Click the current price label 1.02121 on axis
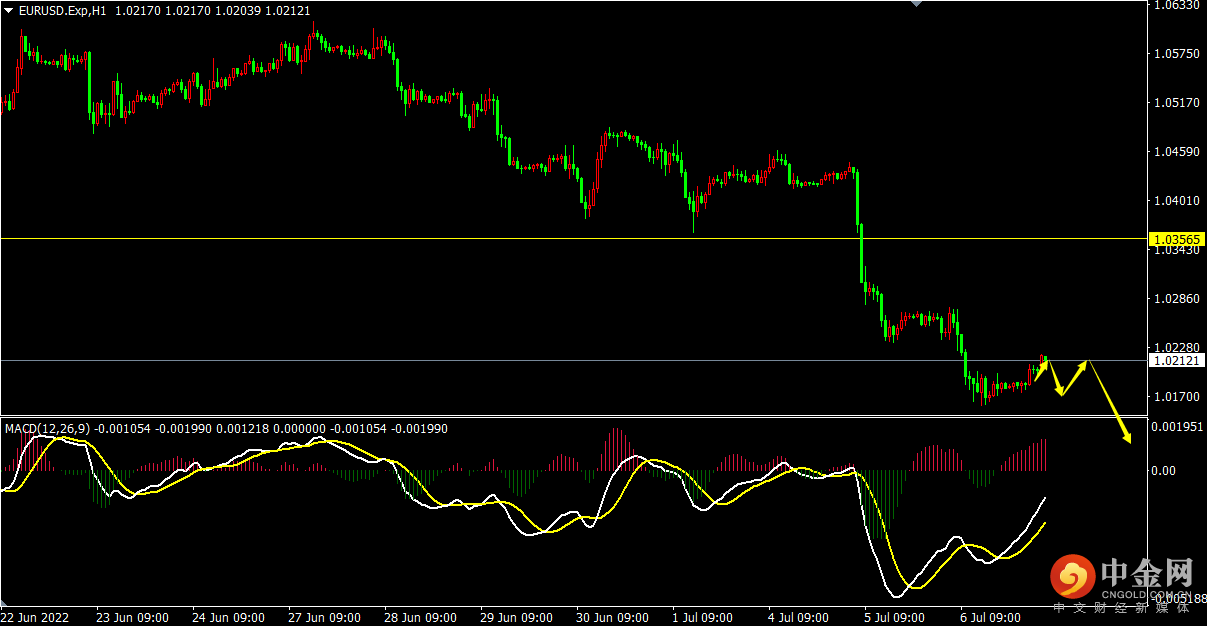 tap(1176, 360)
